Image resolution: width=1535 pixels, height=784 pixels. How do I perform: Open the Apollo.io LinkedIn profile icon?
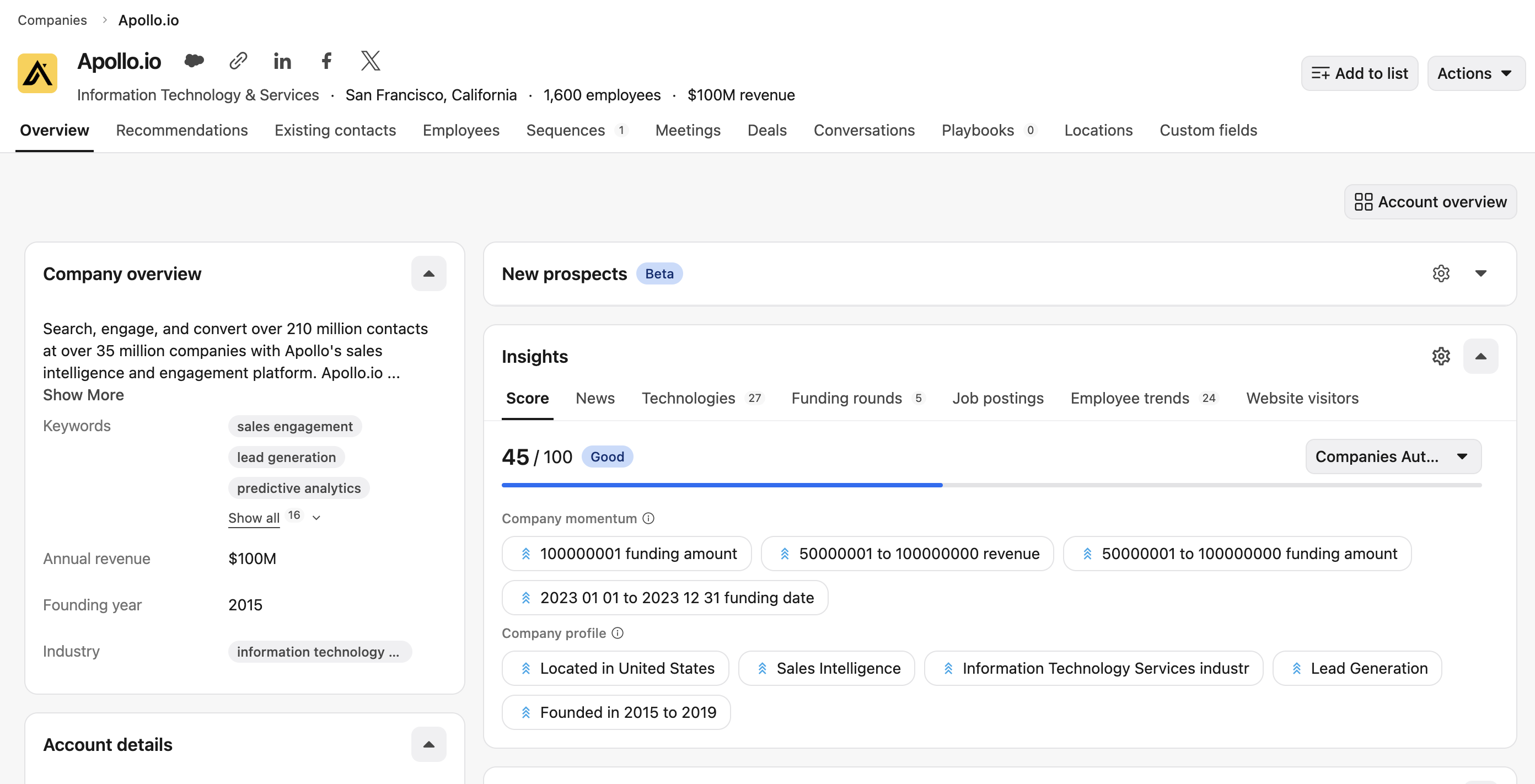(x=282, y=61)
